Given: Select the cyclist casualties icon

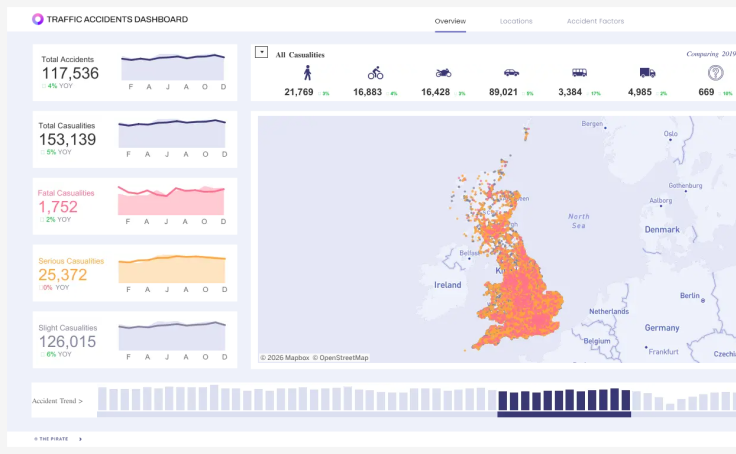Looking at the screenshot, I should pos(375,73).
